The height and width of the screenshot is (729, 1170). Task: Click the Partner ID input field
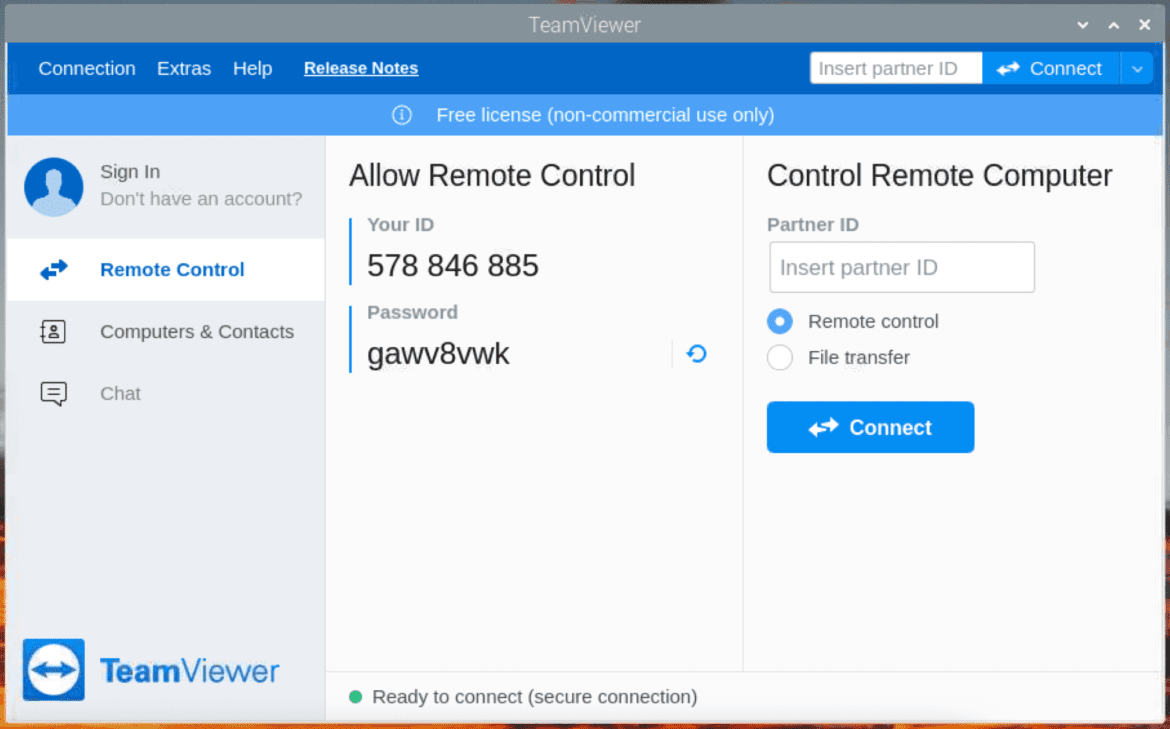pyautogui.click(x=900, y=267)
